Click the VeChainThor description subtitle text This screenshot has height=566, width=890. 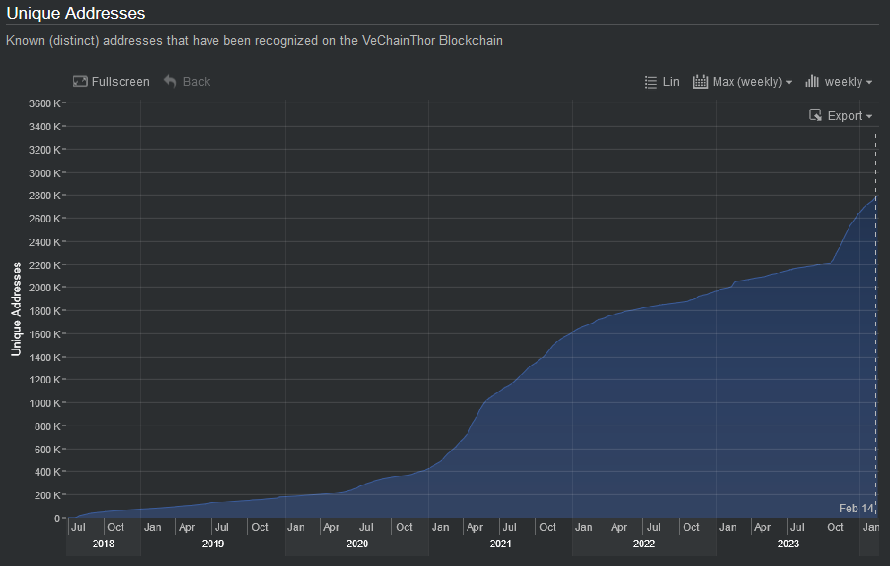[x=254, y=41]
